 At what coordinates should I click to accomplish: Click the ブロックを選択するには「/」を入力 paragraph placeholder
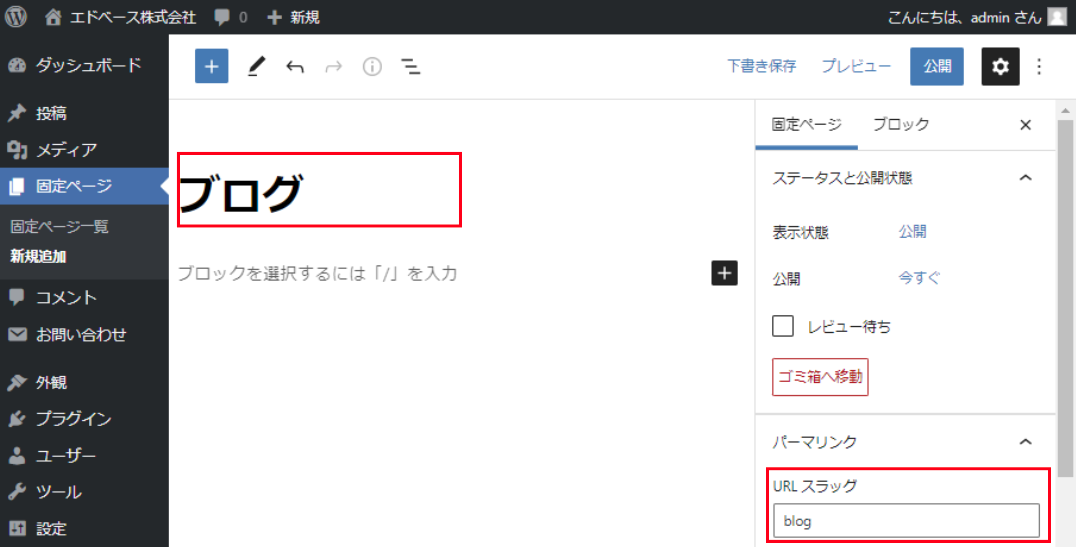click(x=318, y=273)
